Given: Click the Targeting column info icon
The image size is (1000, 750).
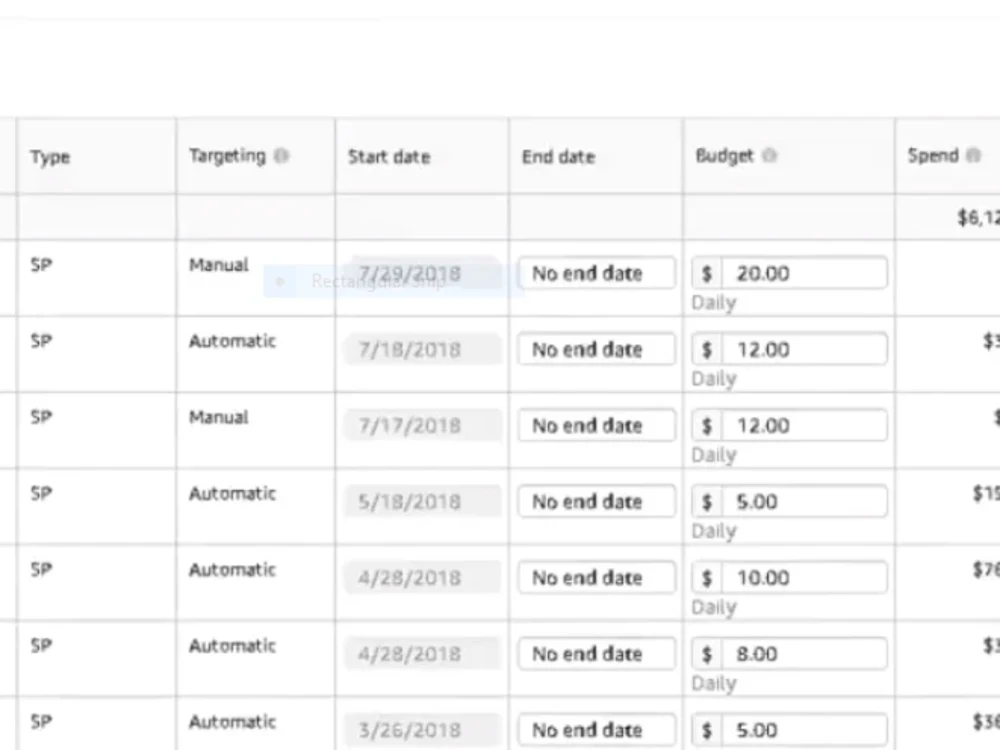Looking at the screenshot, I should pos(281,156).
